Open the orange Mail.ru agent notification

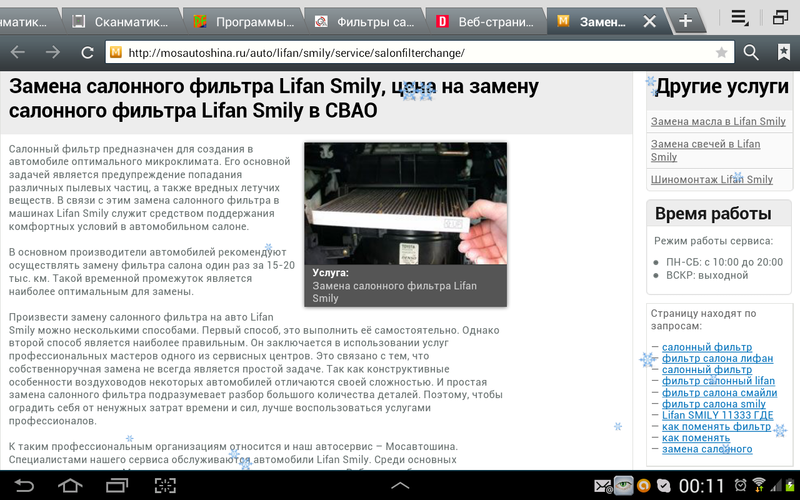(x=644, y=486)
